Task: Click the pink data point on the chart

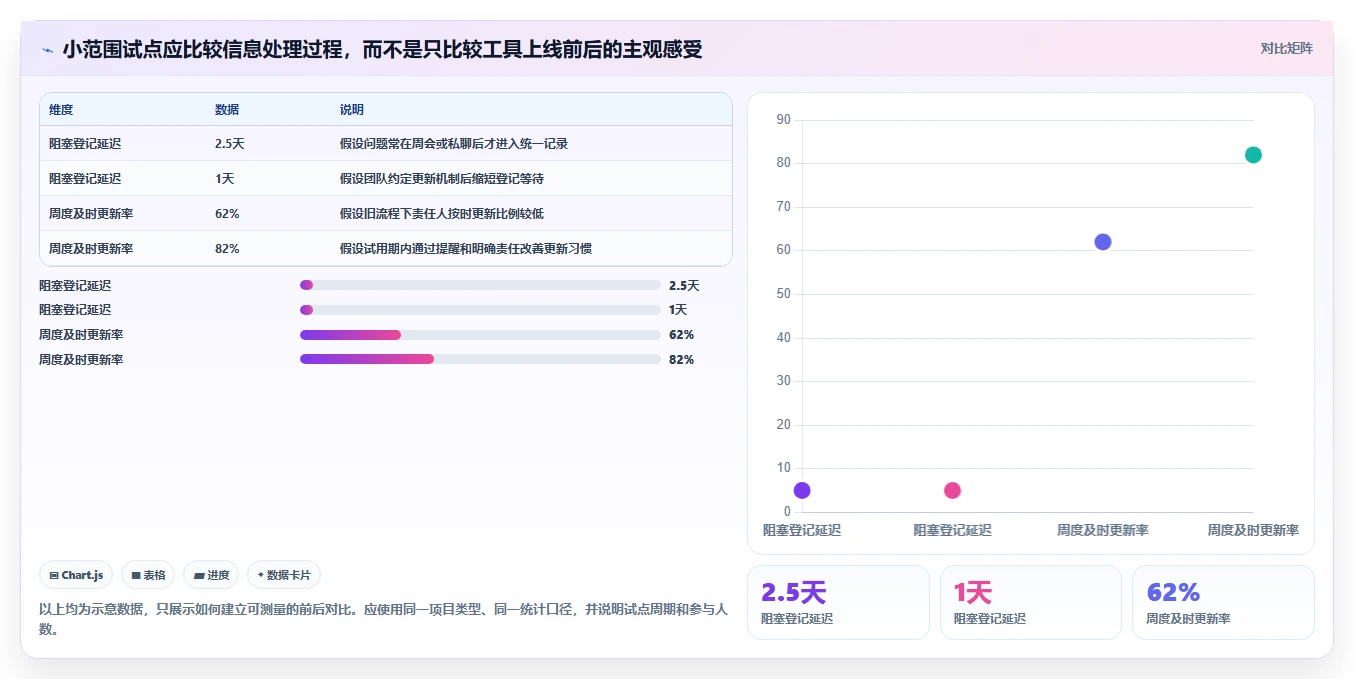Action: pos(952,490)
